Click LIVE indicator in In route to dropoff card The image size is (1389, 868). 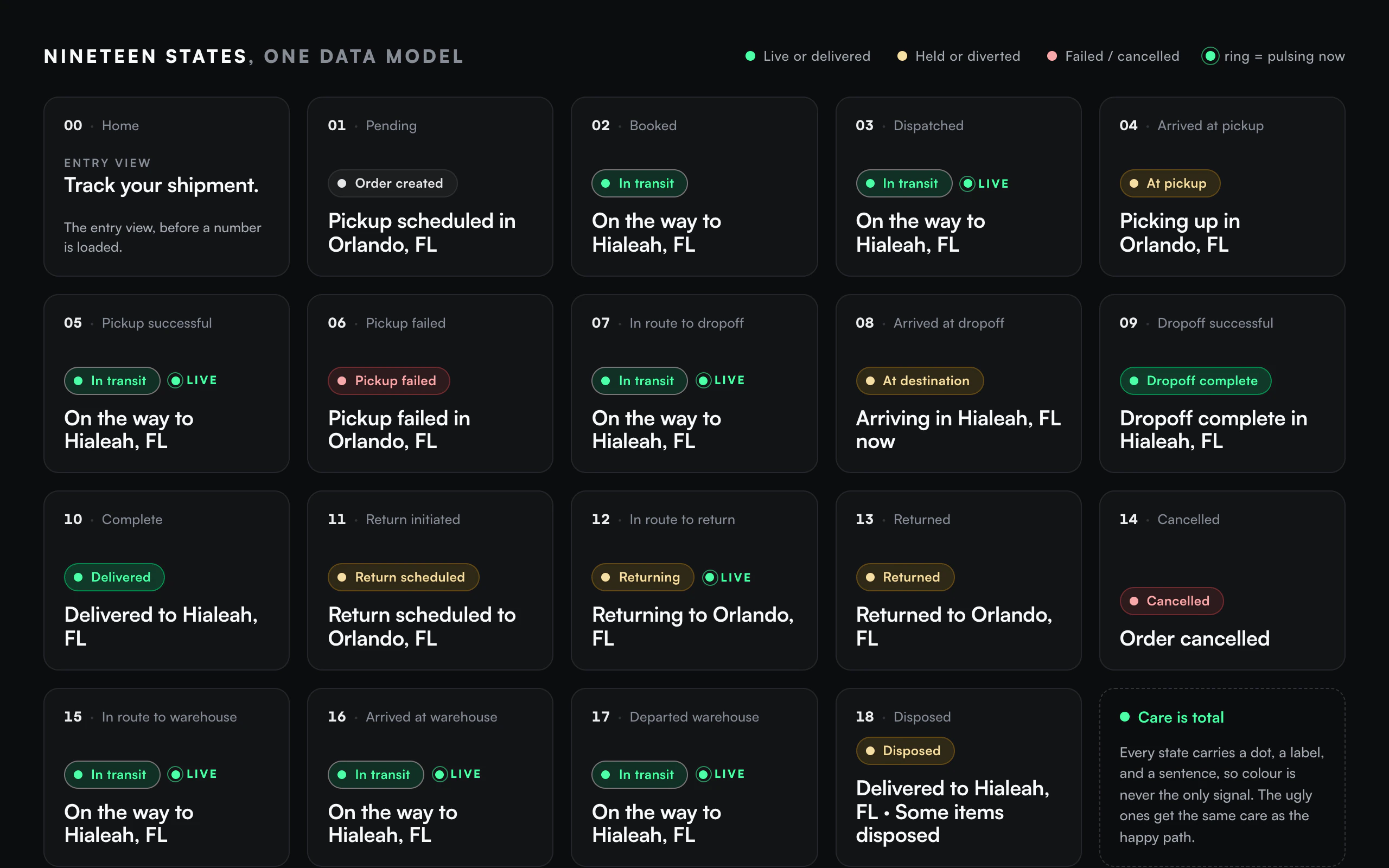720,380
